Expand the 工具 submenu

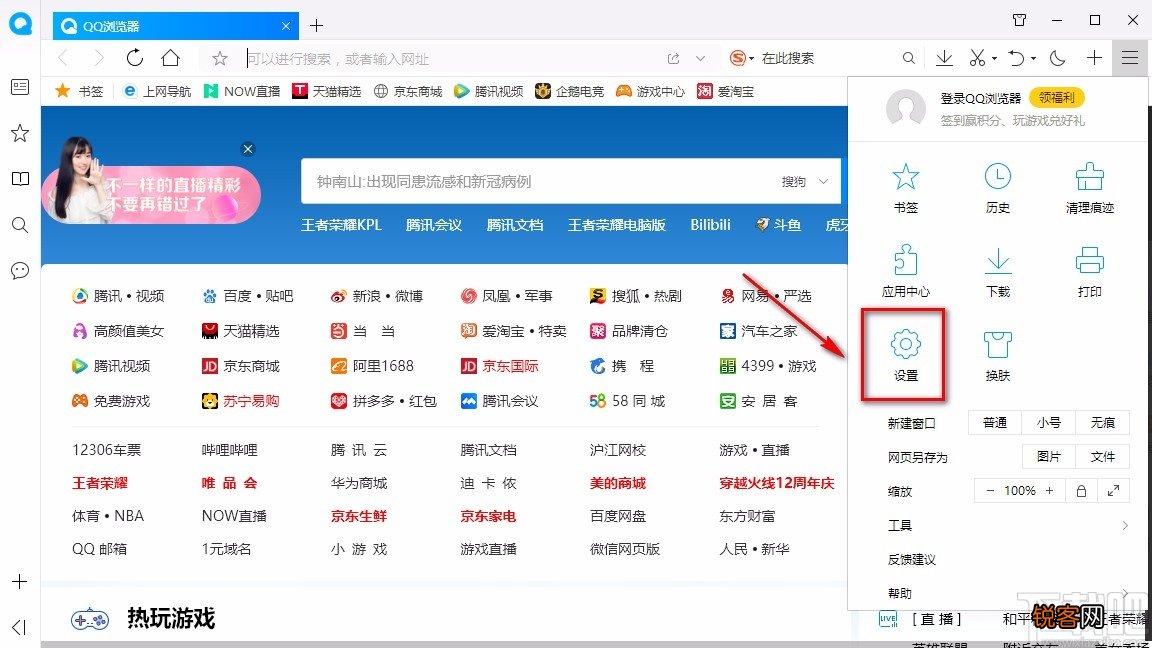pyautogui.click(x=1008, y=525)
